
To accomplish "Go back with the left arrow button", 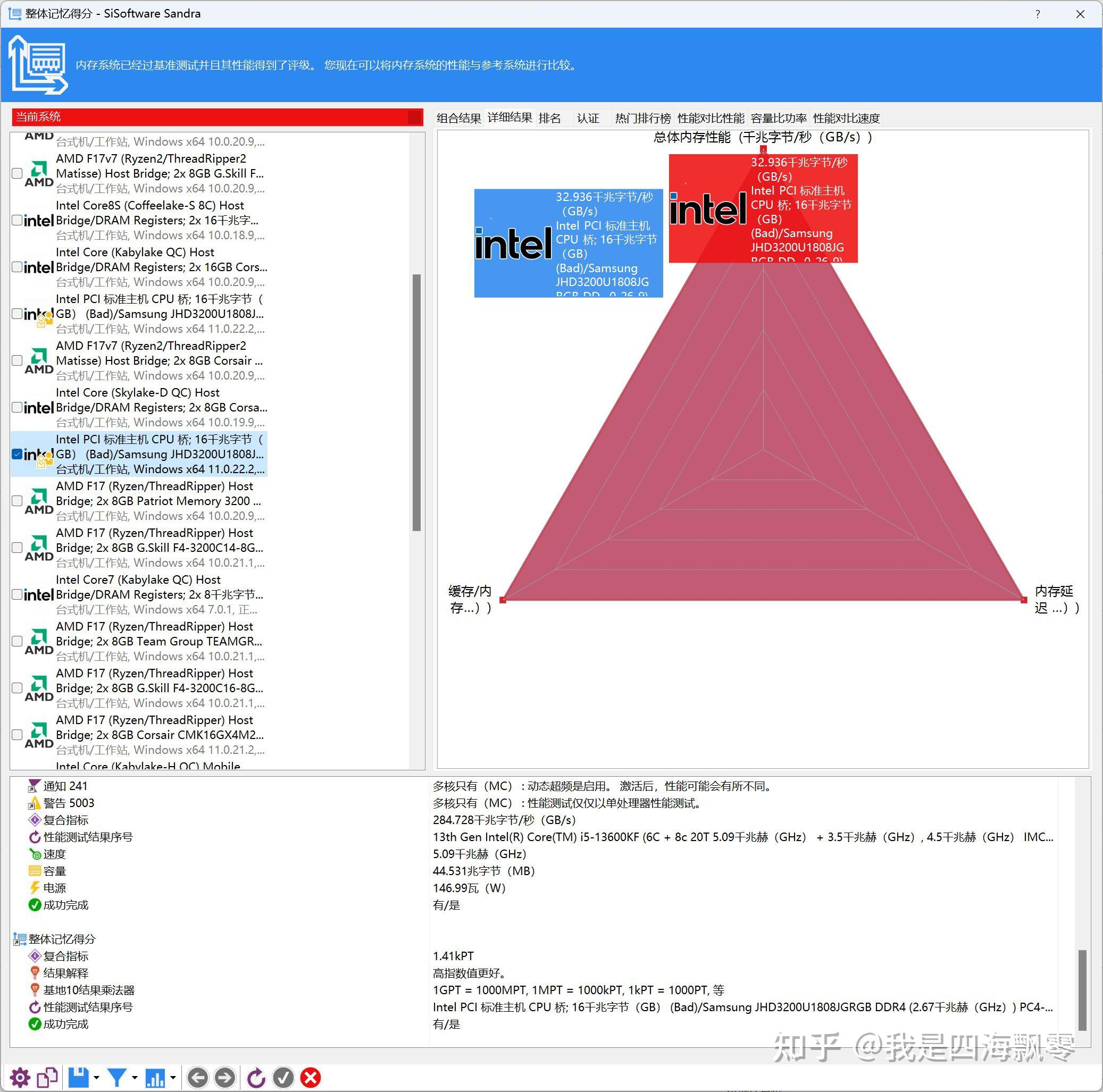I will click(x=198, y=1077).
